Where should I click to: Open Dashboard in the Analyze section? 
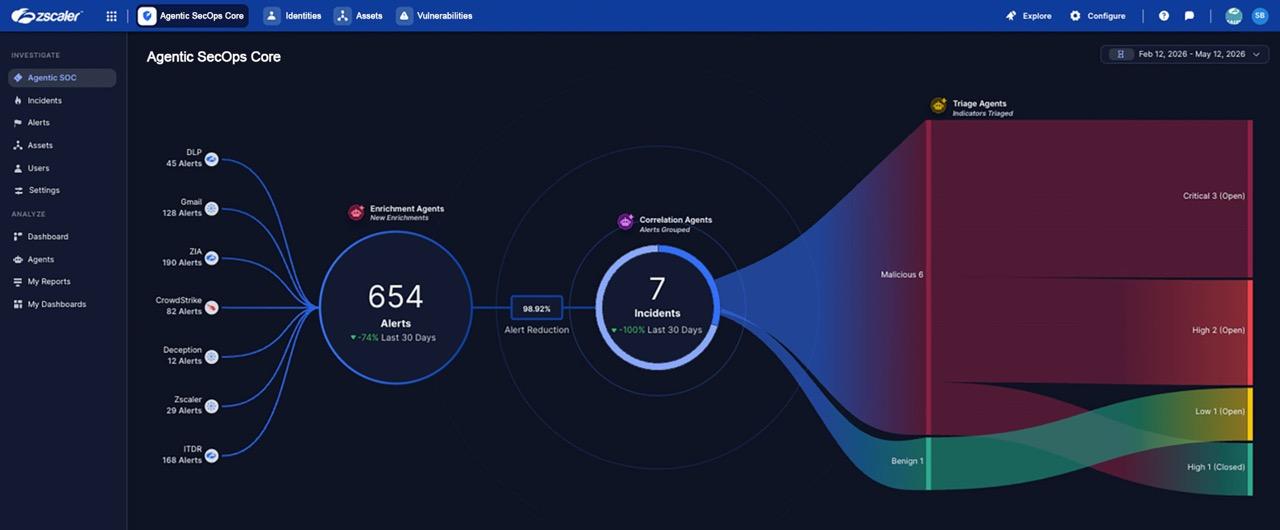tap(62, 237)
